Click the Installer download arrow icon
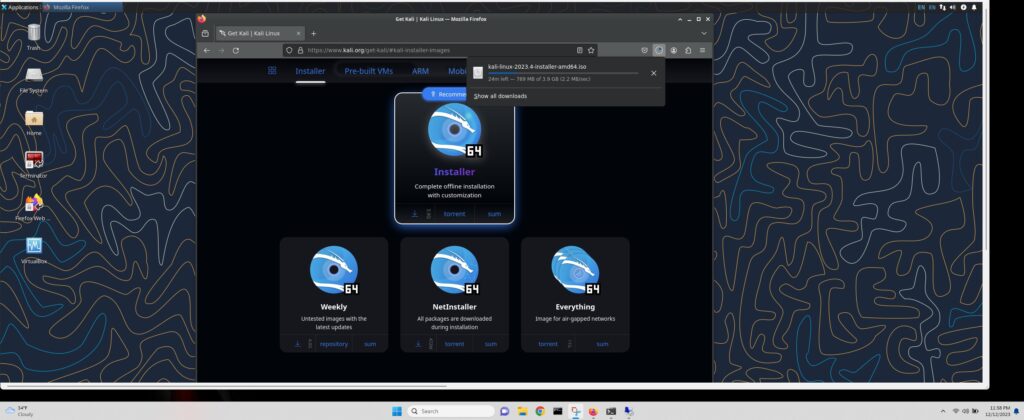The height and width of the screenshot is (420, 1024). coord(415,214)
